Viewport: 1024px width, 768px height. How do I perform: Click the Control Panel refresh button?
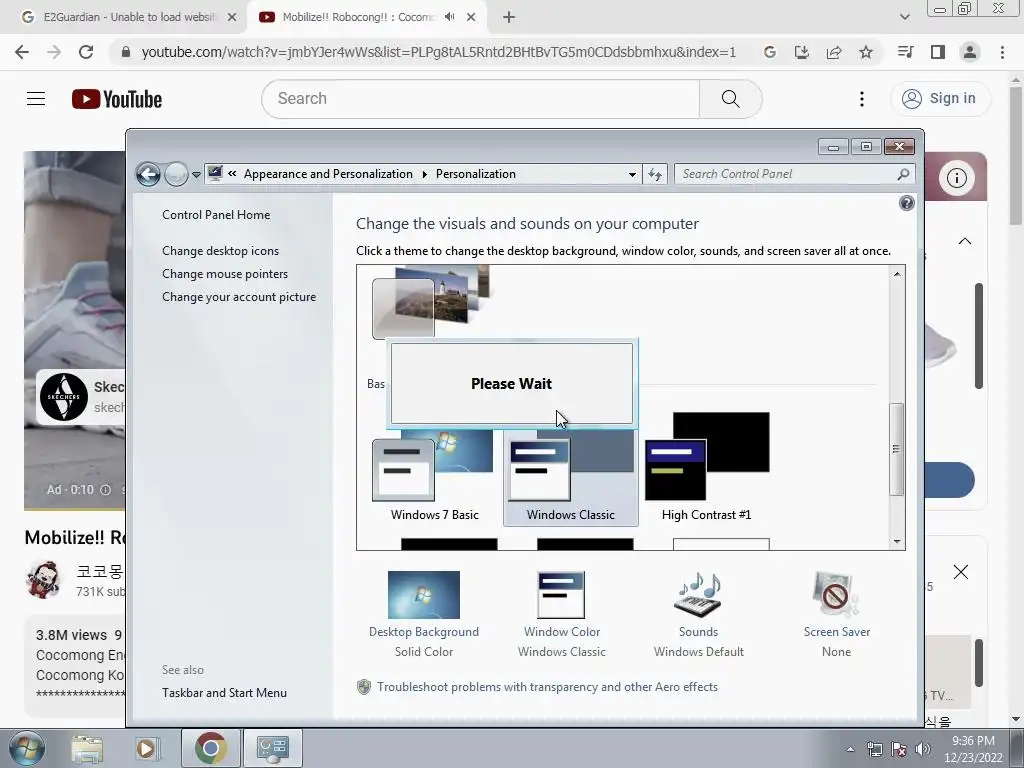tap(655, 174)
